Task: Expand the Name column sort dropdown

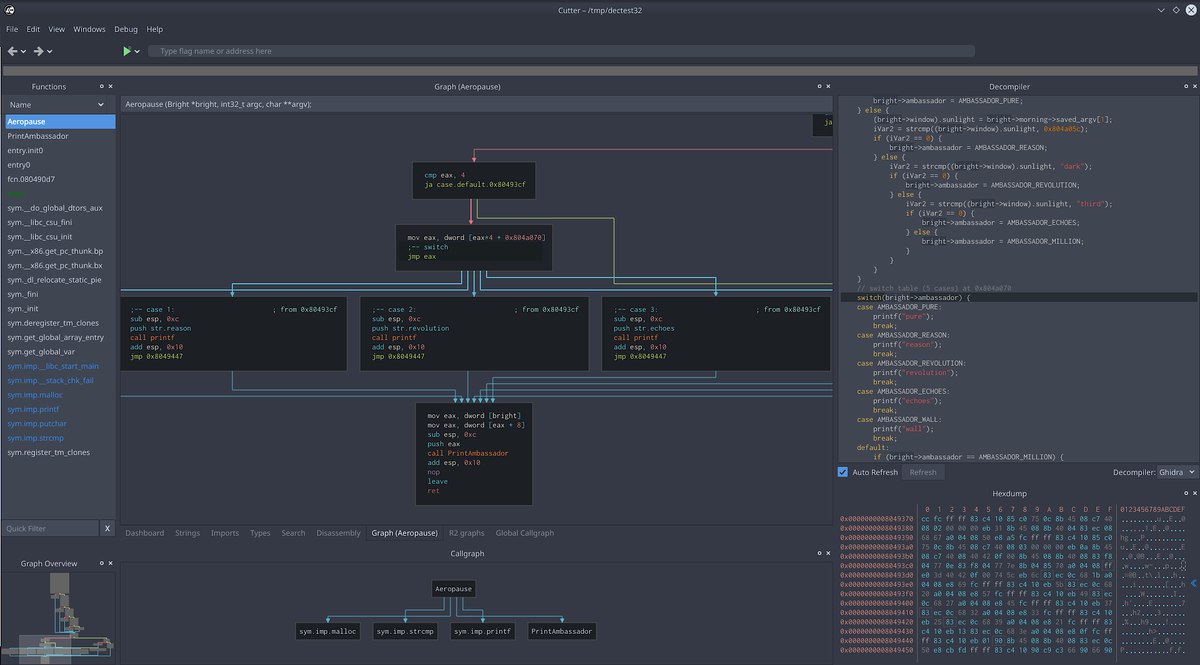Action: click(x=101, y=104)
